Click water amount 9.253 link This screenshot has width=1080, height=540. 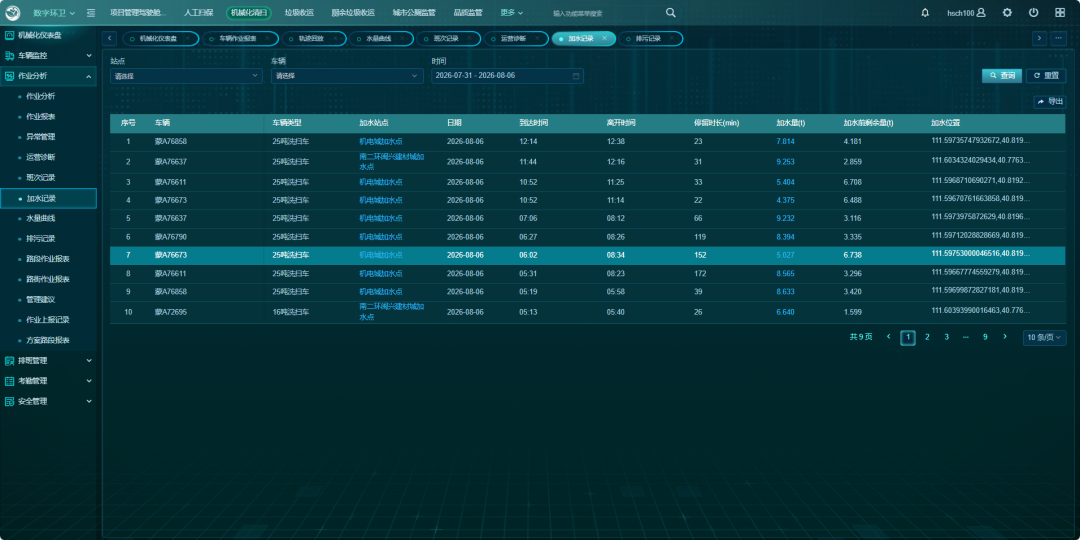tap(786, 162)
